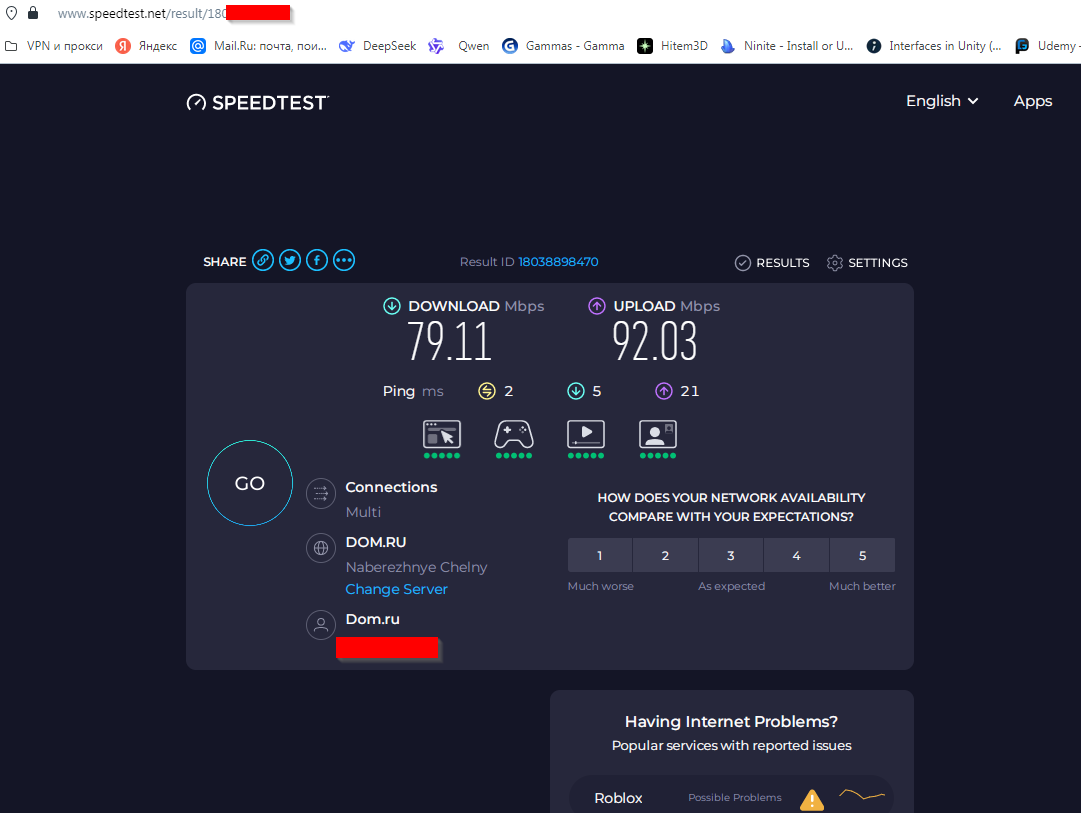Click the 79.11 download speed value
Screen dimensions: 1081x813
click(449, 341)
